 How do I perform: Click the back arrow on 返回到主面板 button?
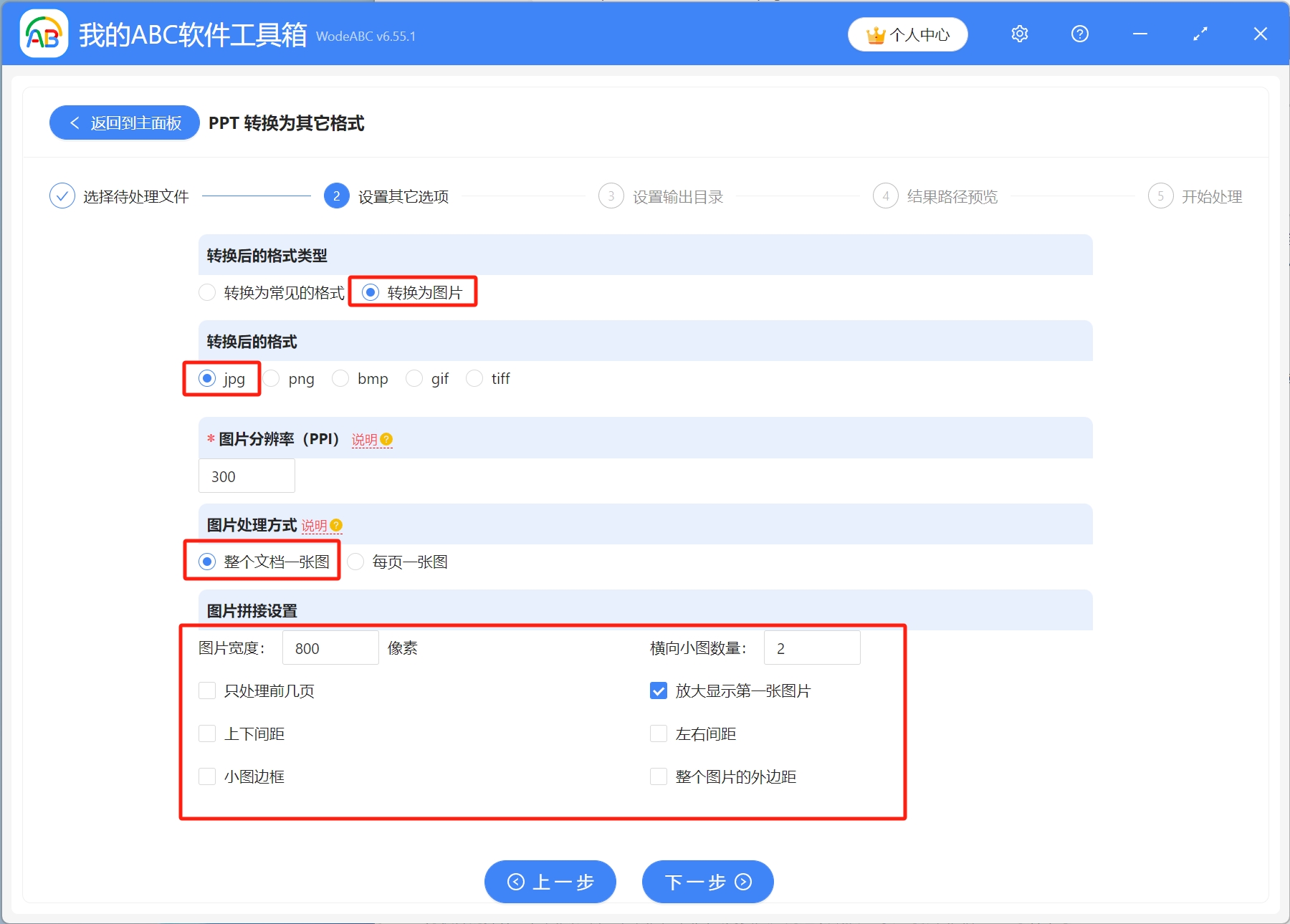pyautogui.click(x=75, y=122)
